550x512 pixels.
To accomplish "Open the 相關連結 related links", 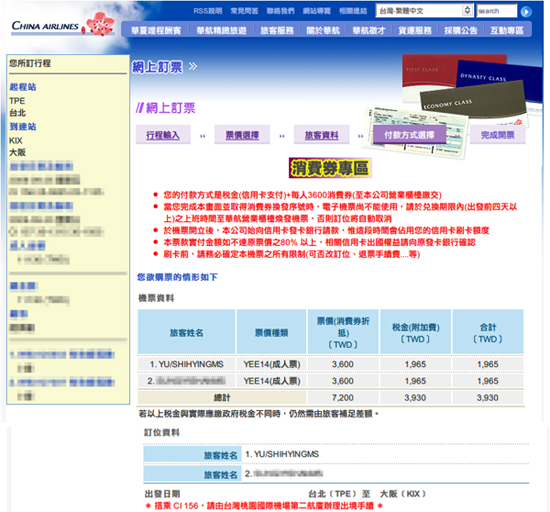I will [x=353, y=11].
